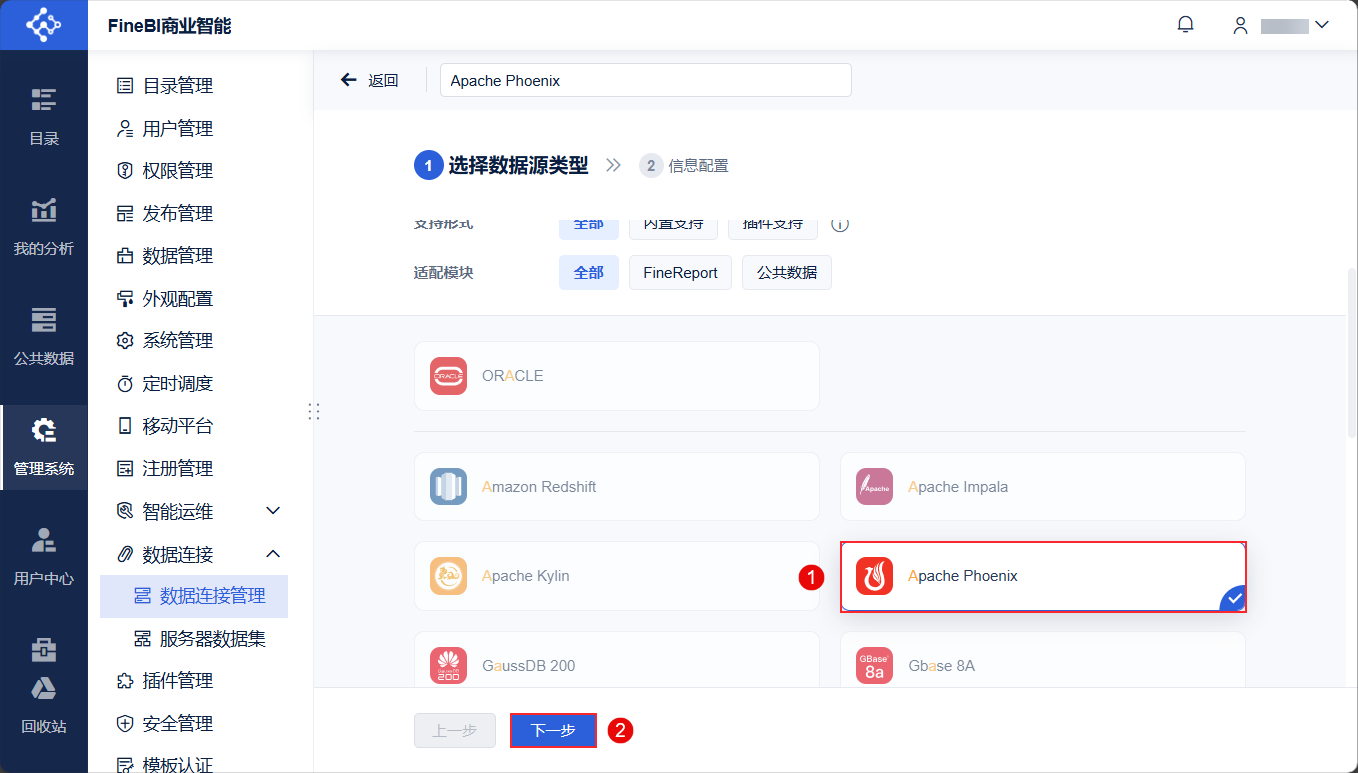
Task: Filter by FineReport module
Action: [x=680, y=273]
